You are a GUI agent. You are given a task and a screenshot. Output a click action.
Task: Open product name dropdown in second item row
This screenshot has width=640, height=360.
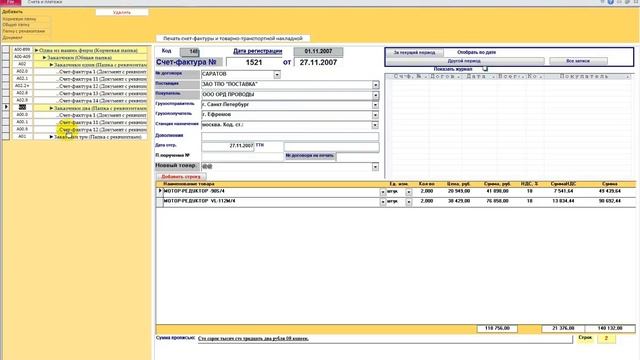pos(382,202)
